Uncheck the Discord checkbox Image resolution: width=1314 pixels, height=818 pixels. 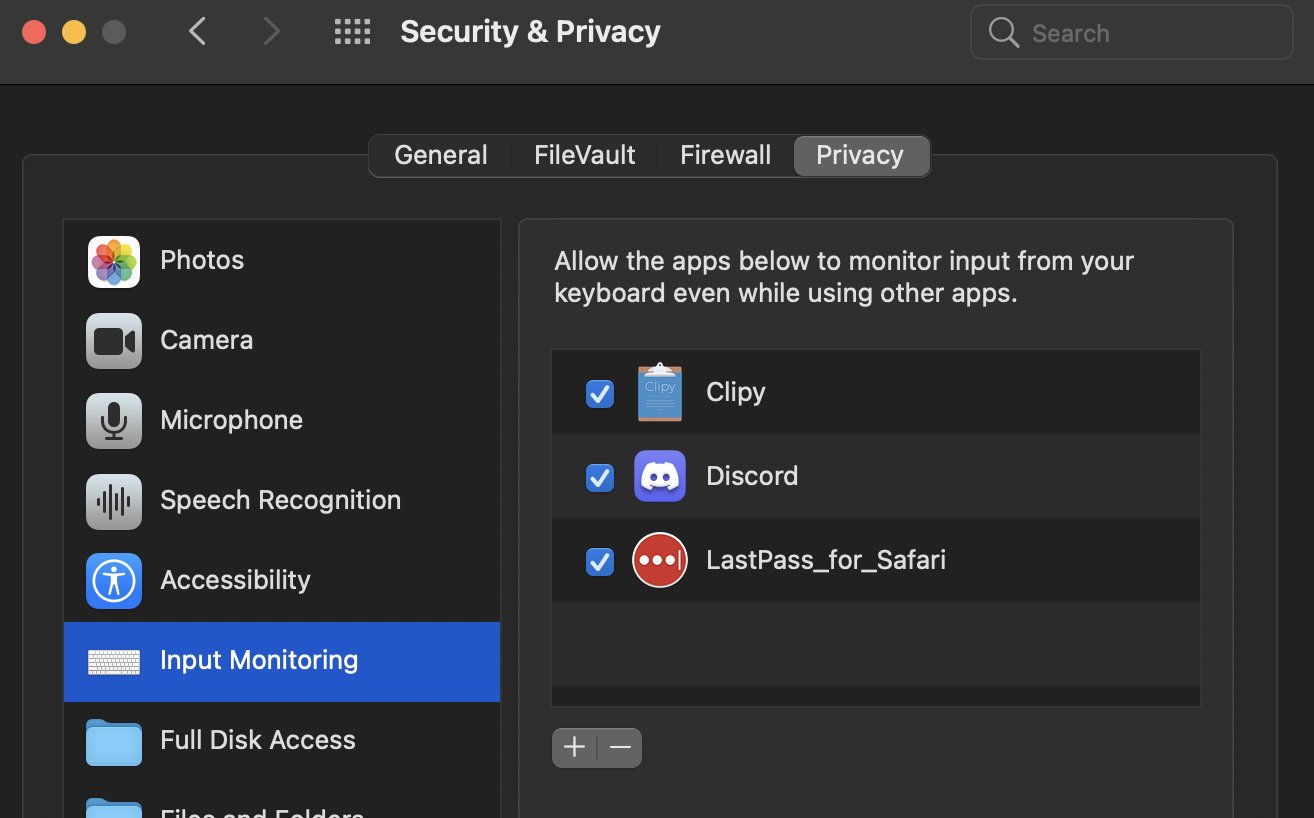click(600, 478)
